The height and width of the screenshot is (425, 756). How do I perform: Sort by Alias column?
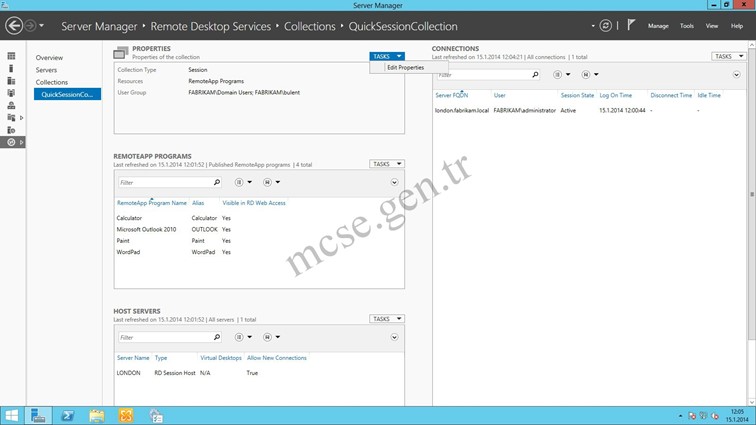click(x=198, y=203)
